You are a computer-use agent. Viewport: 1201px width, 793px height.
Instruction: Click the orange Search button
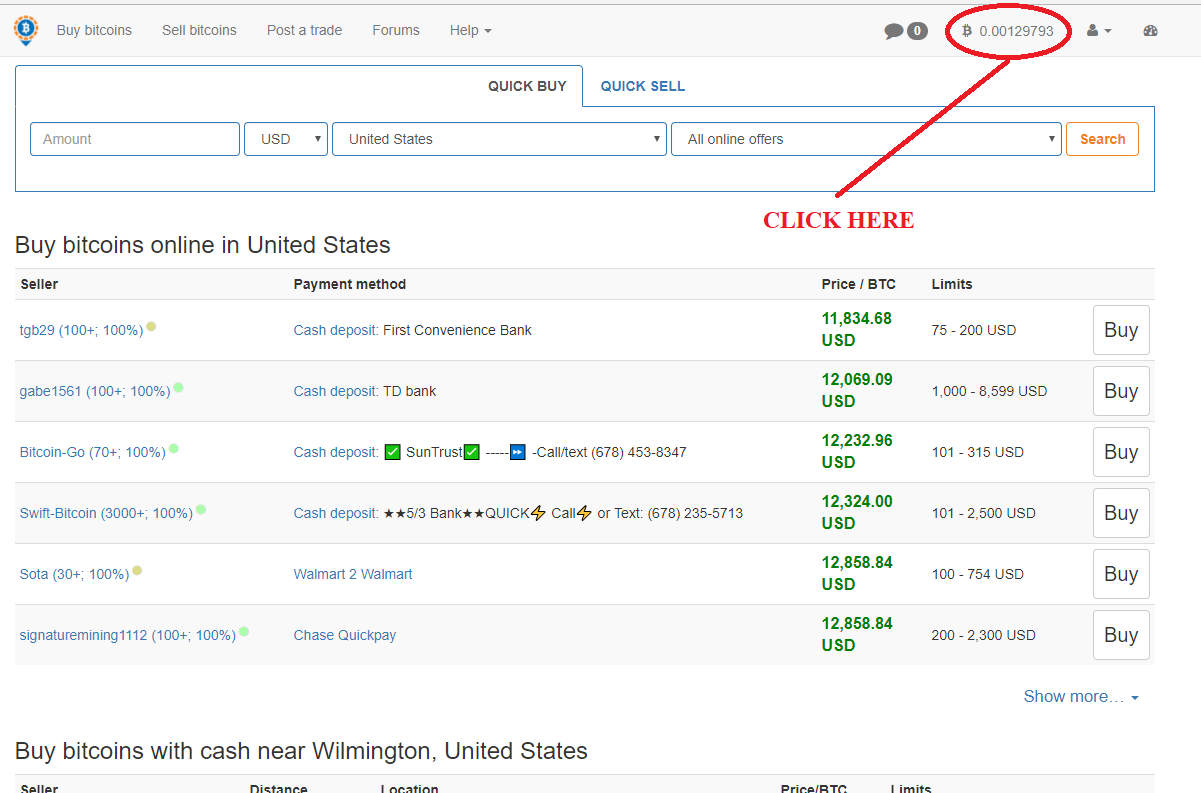point(1102,139)
